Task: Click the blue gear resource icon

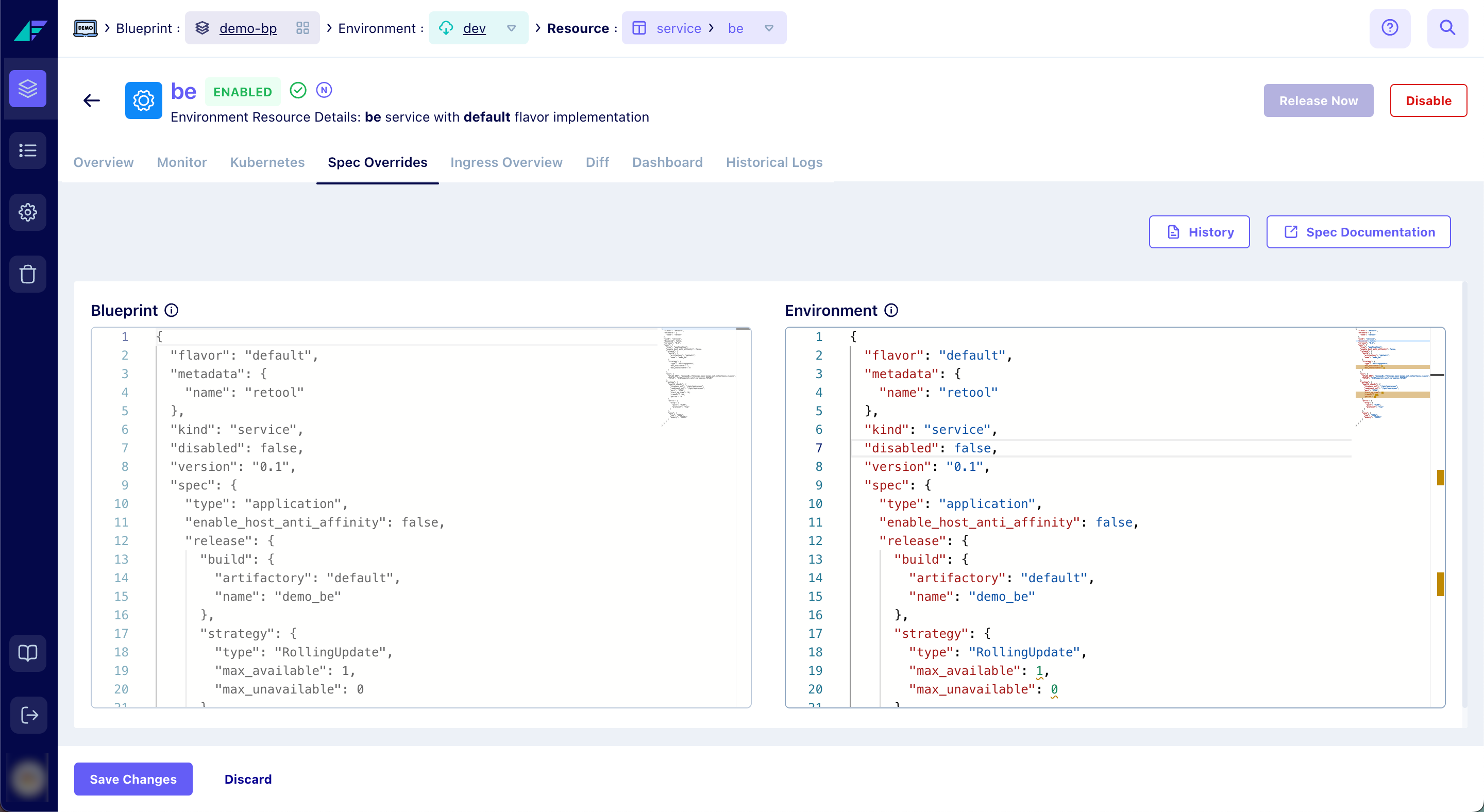Action: [x=143, y=101]
